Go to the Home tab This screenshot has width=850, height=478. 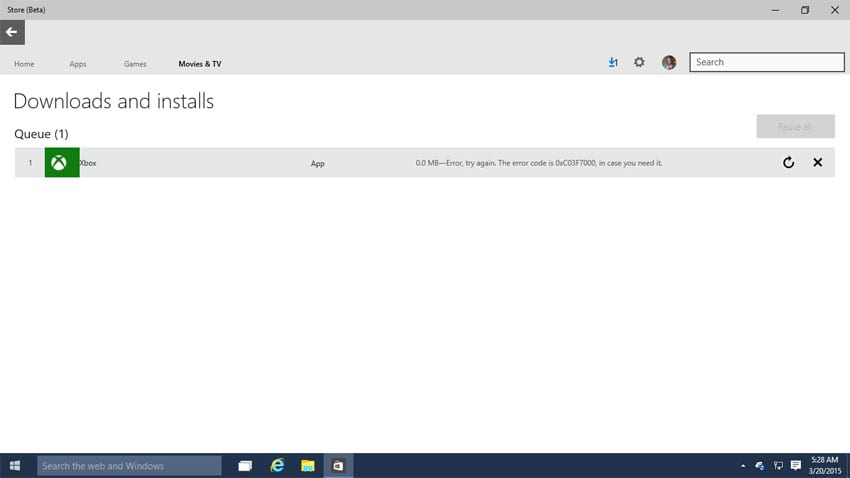point(24,64)
